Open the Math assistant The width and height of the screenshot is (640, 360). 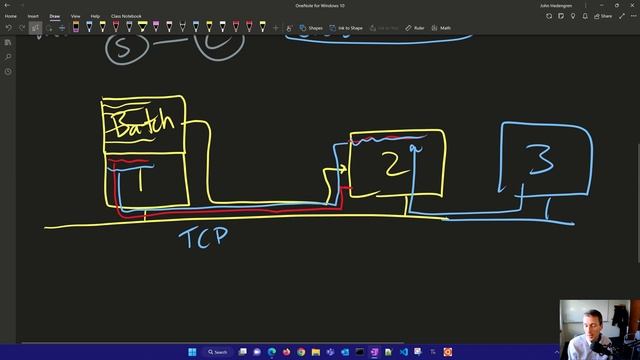(x=441, y=28)
